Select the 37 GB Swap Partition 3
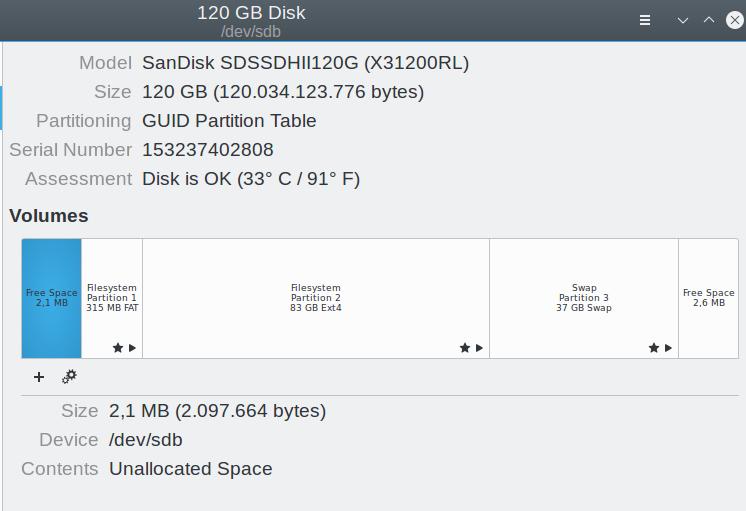Viewport: 746px width, 511px height. tap(584, 298)
